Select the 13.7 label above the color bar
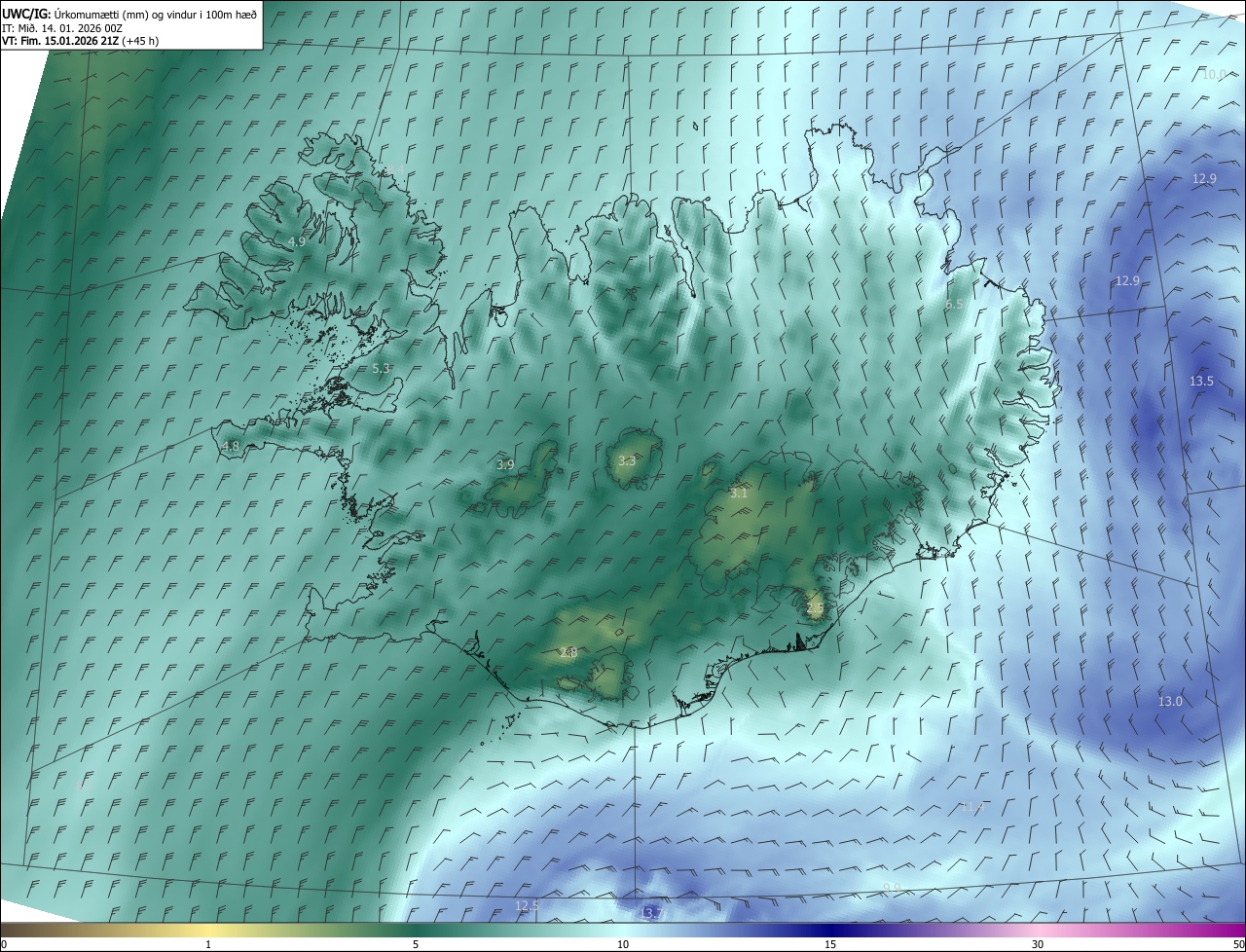Screen dimensions: 1246x952 [x=651, y=913]
